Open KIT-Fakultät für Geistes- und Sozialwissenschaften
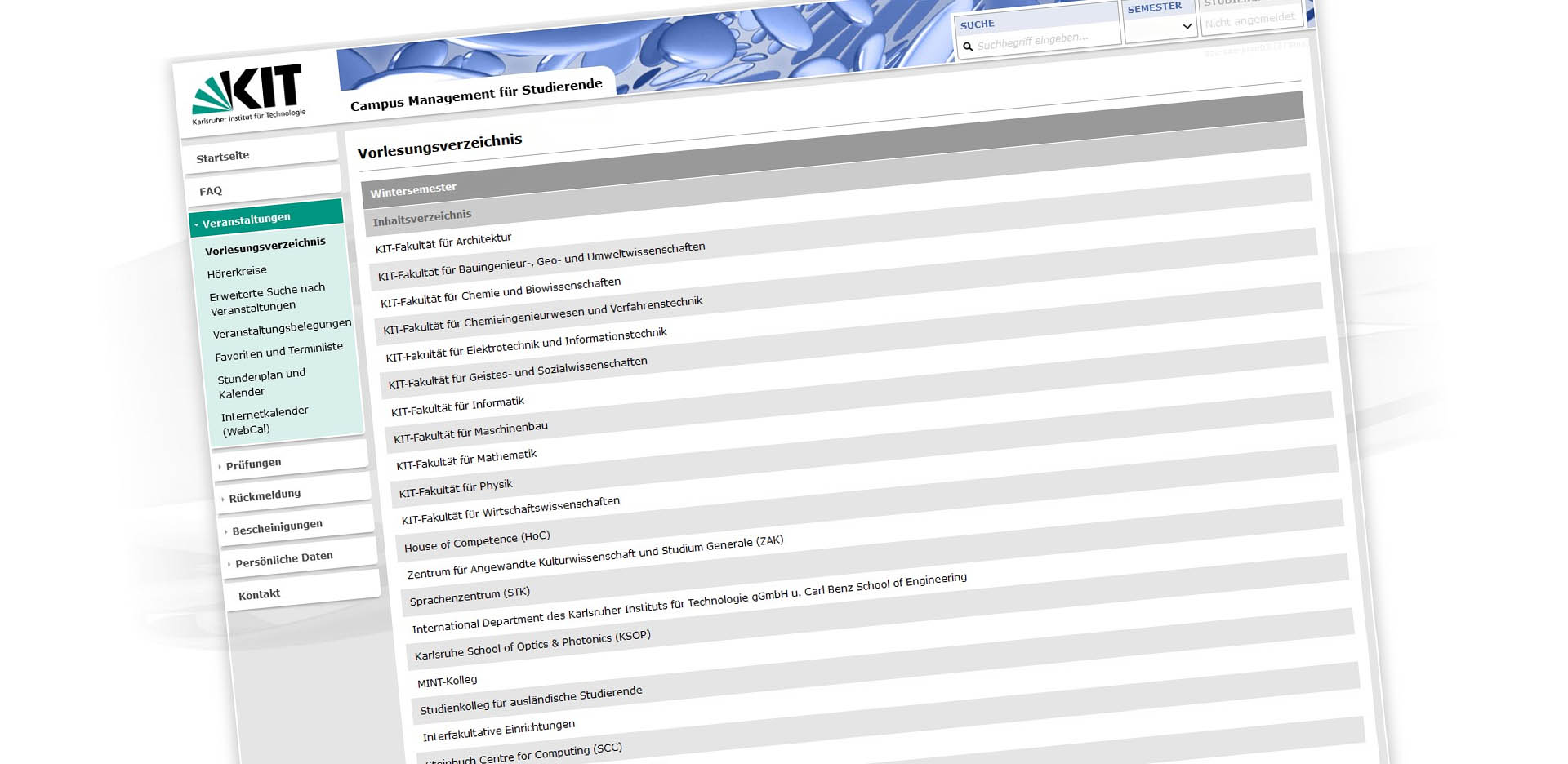 tap(518, 373)
